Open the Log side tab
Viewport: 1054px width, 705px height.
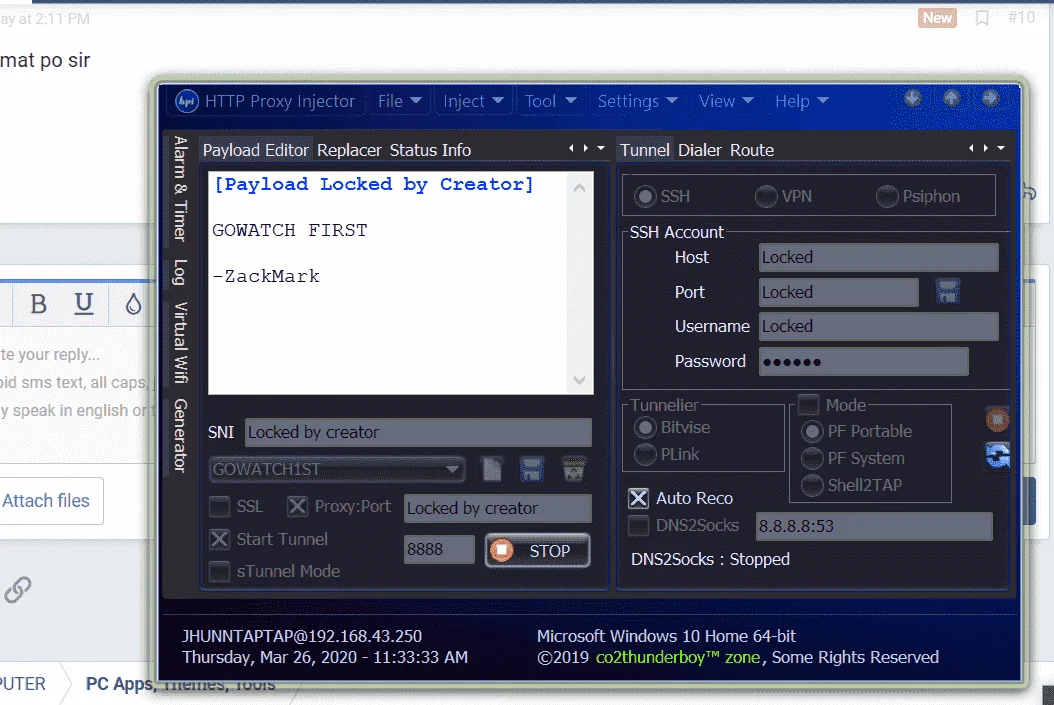pos(179,272)
